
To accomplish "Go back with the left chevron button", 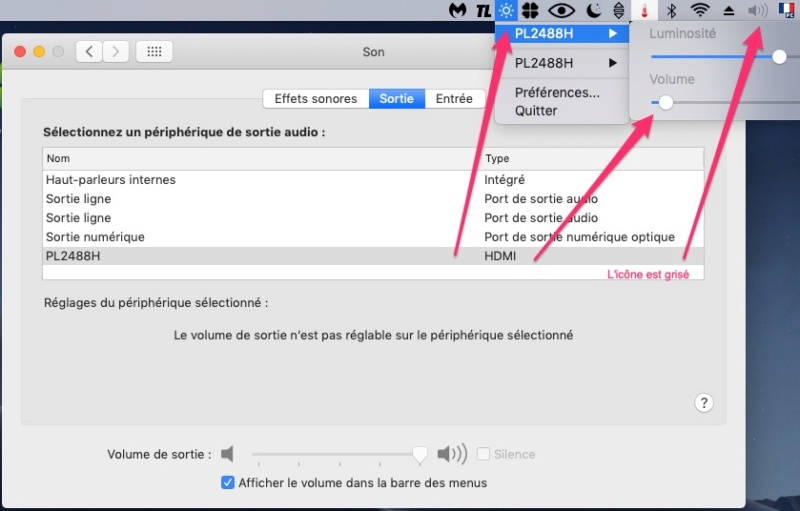I will (x=89, y=52).
